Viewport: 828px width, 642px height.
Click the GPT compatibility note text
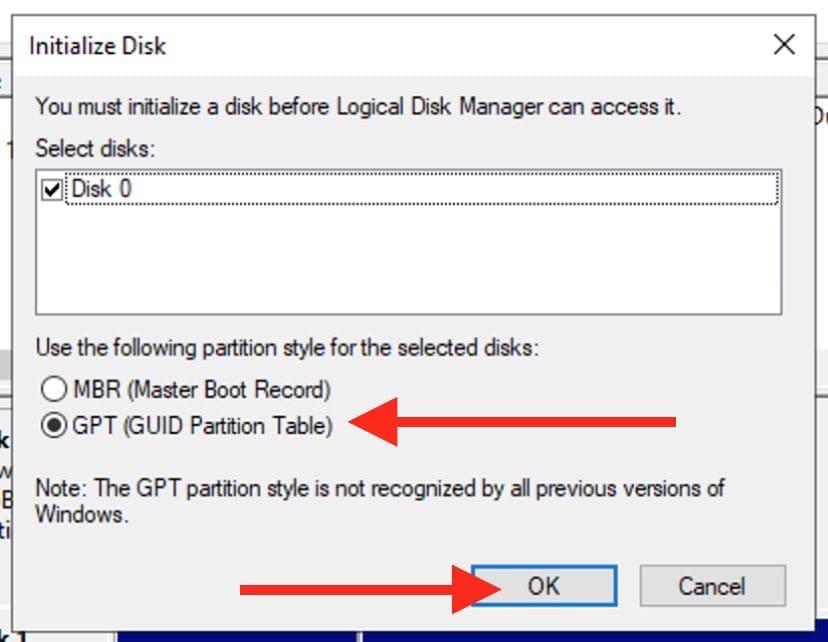pos(380,501)
